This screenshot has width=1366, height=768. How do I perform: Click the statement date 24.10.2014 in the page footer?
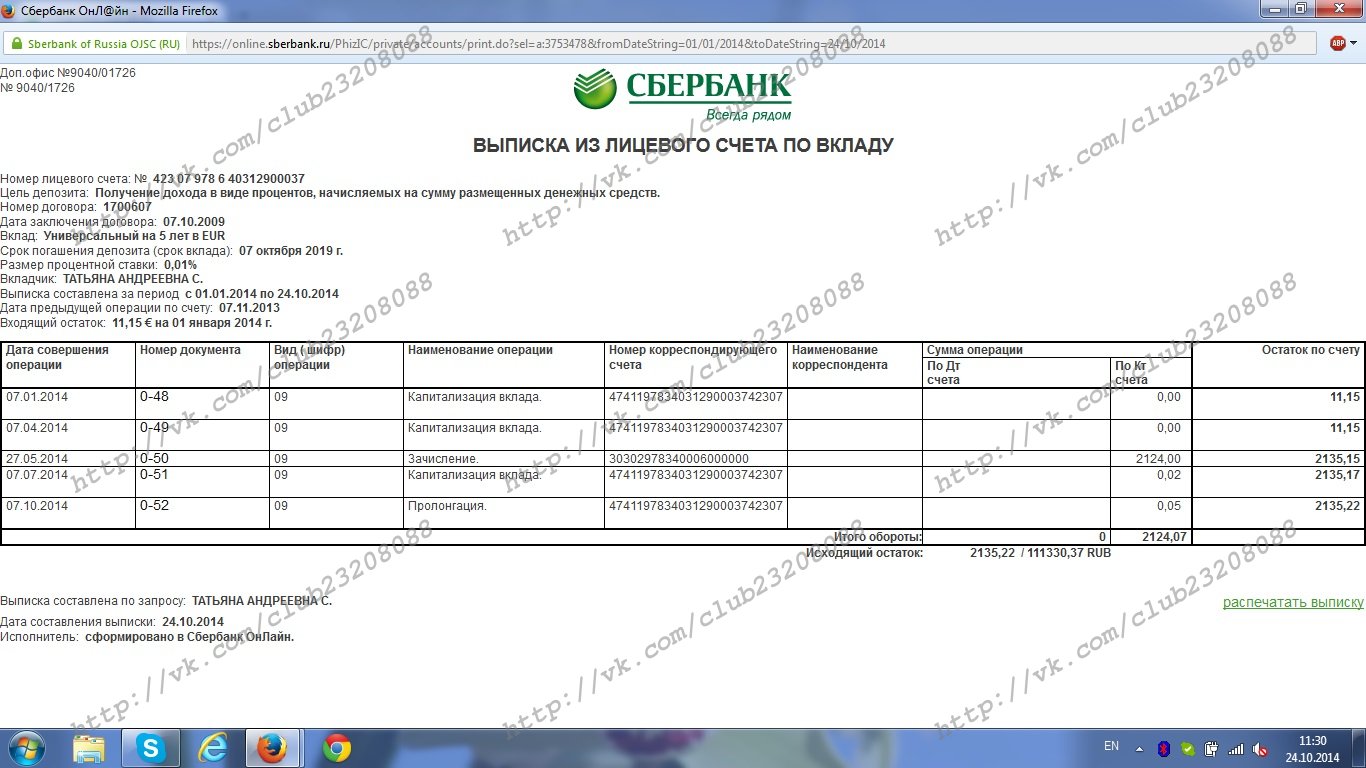pyautogui.click(x=193, y=622)
